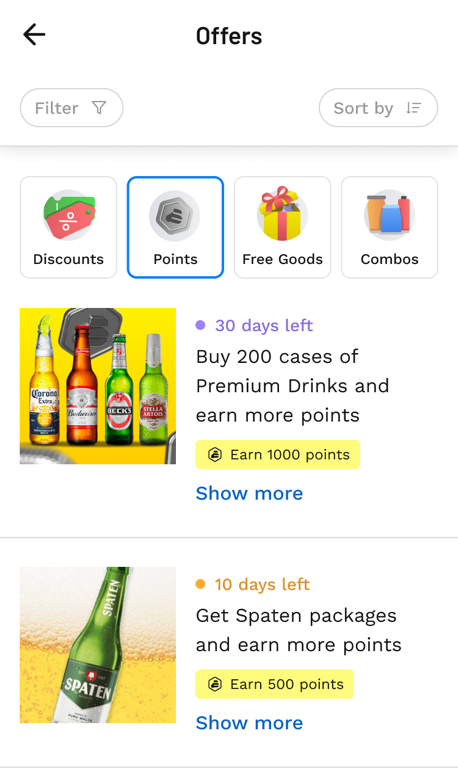Show more for the Premium Drinks offer
458x782 pixels.
tap(249, 493)
